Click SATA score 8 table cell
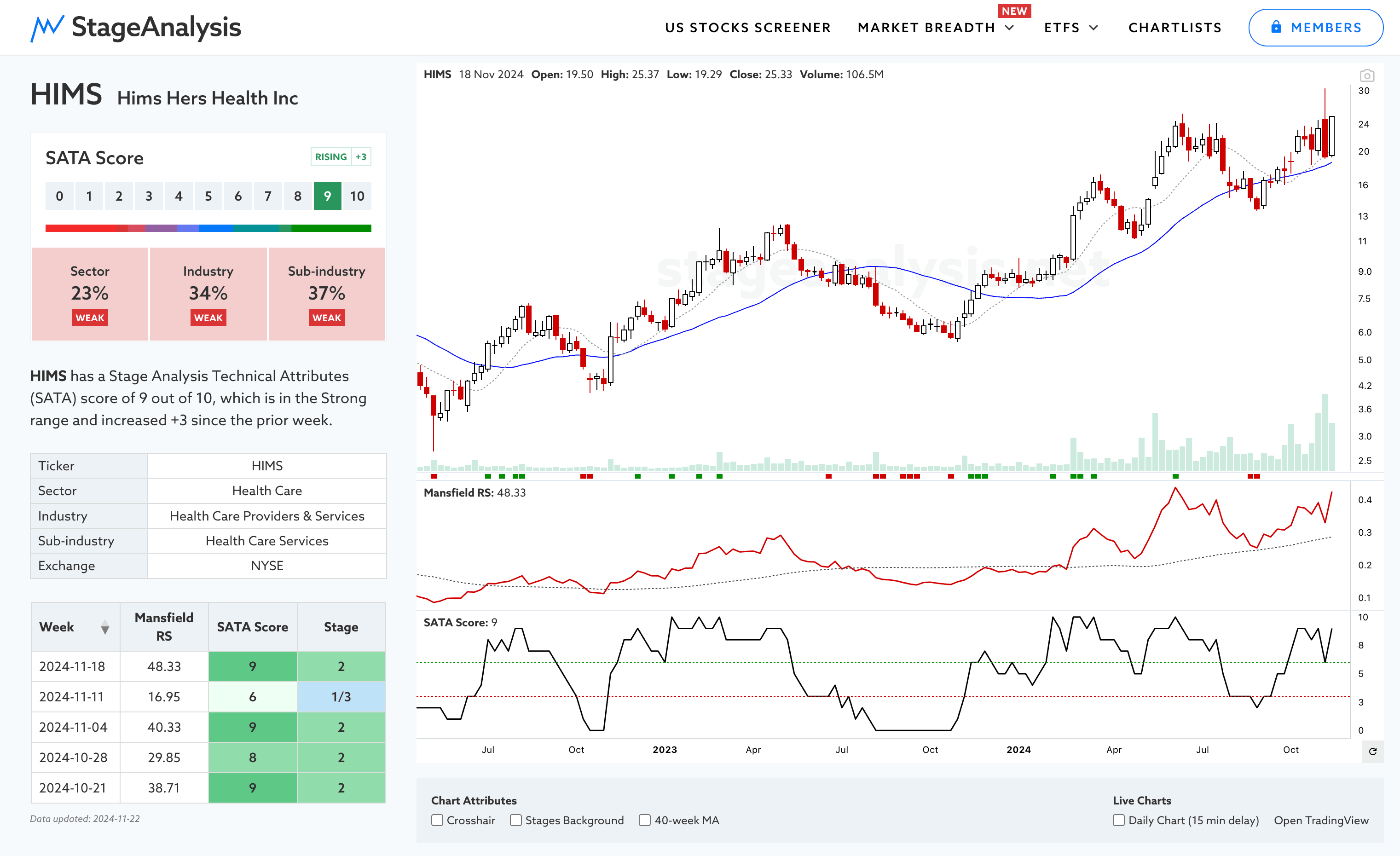The height and width of the screenshot is (856, 1400). click(252, 758)
